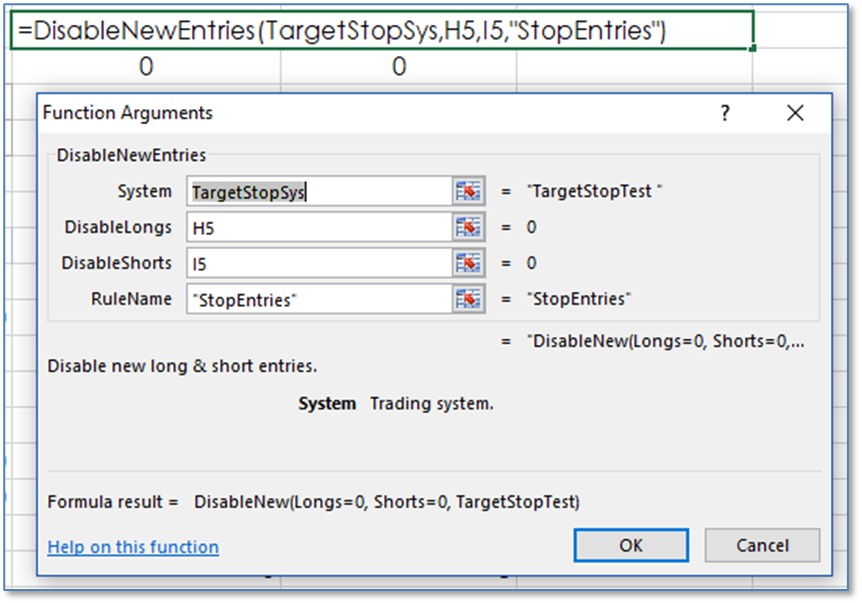The width and height of the screenshot is (862, 603).
Task: Collapse dialog using DisableLongs range picker icon
Action: pos(467,227)
